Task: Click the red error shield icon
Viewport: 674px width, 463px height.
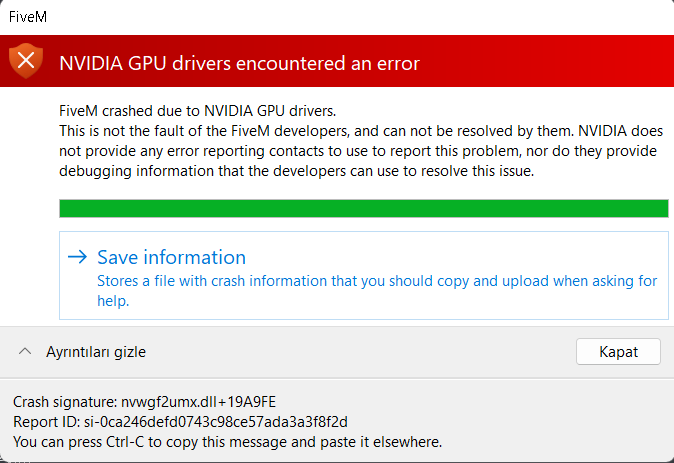Action: tap(26, 61)
